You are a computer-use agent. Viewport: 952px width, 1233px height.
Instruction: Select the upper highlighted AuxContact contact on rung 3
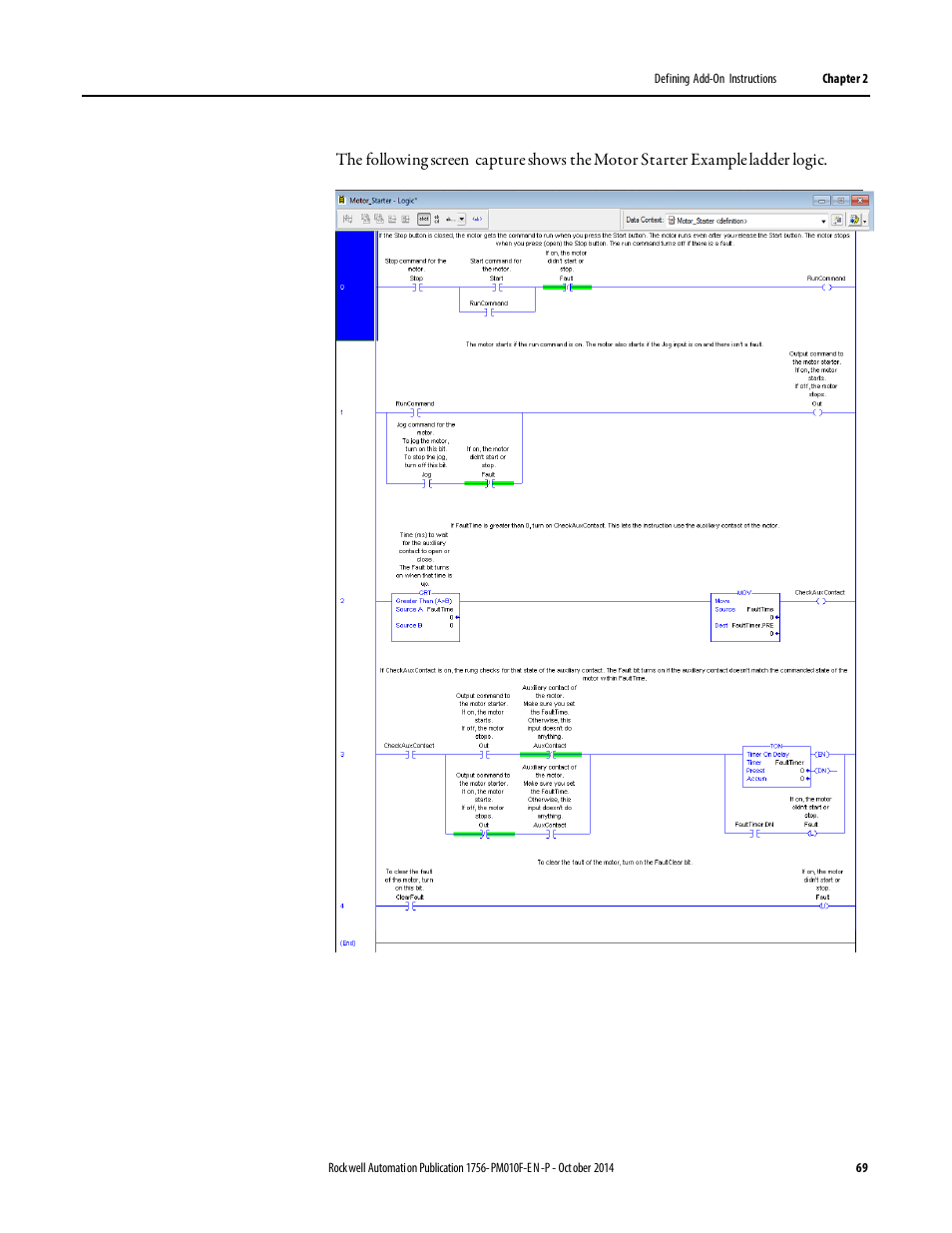[x=549, y=754]
